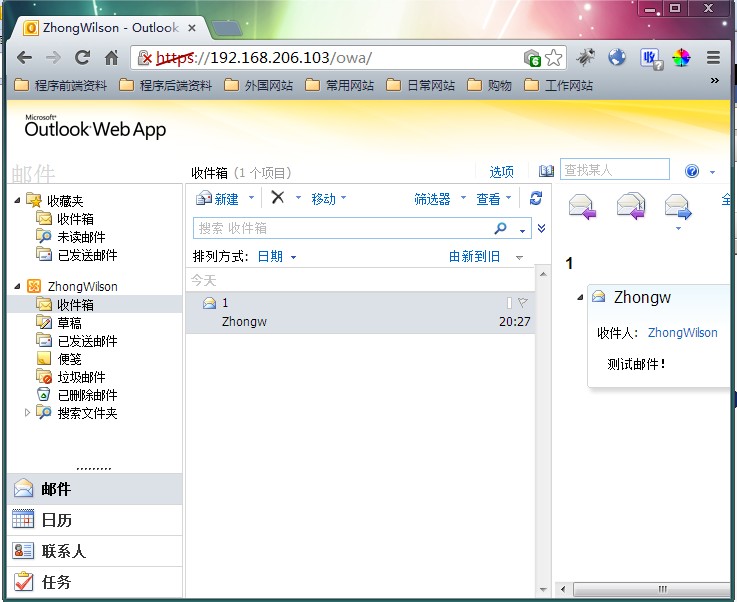This screenshot has height=602, width=737.
Task: Delete the message with the X icon
Action: click(278, 197)
